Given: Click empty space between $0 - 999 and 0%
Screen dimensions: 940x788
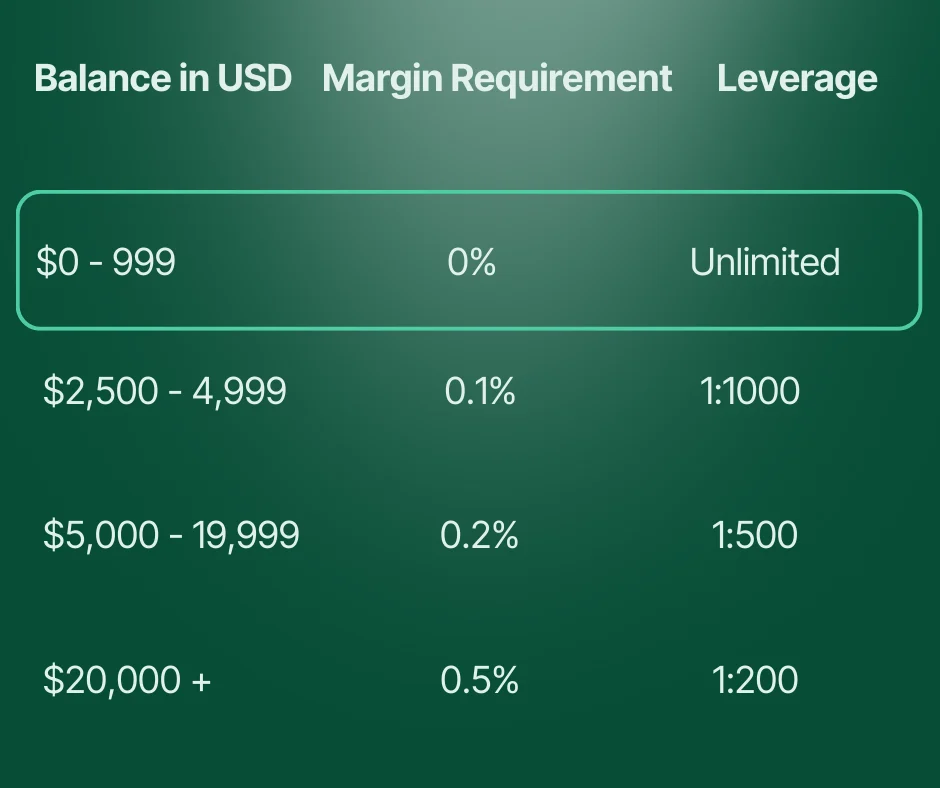Looking at the screenshot, I should tap(310, 262).
